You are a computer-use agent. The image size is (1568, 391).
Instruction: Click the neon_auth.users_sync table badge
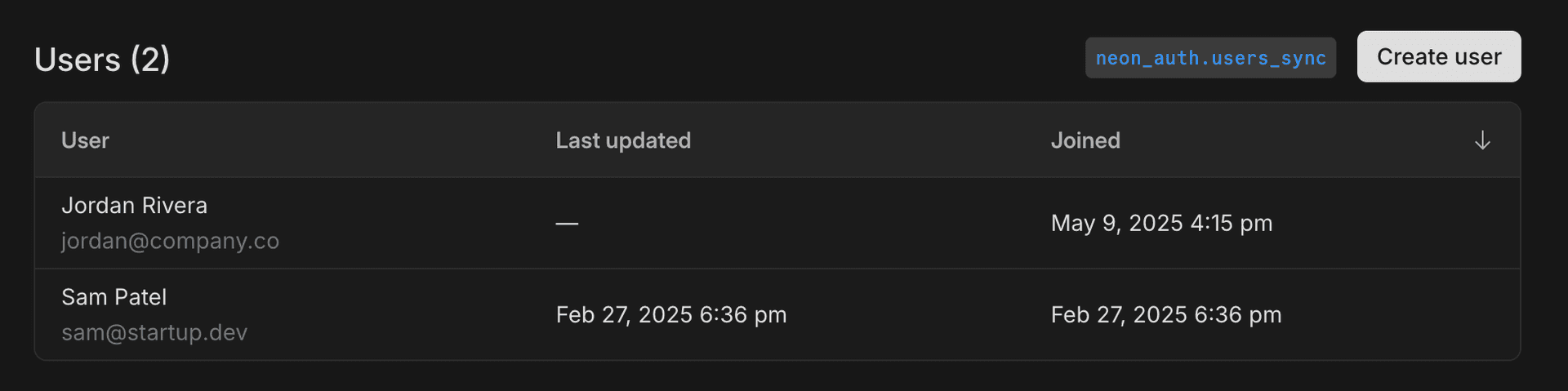point(1210,58)
